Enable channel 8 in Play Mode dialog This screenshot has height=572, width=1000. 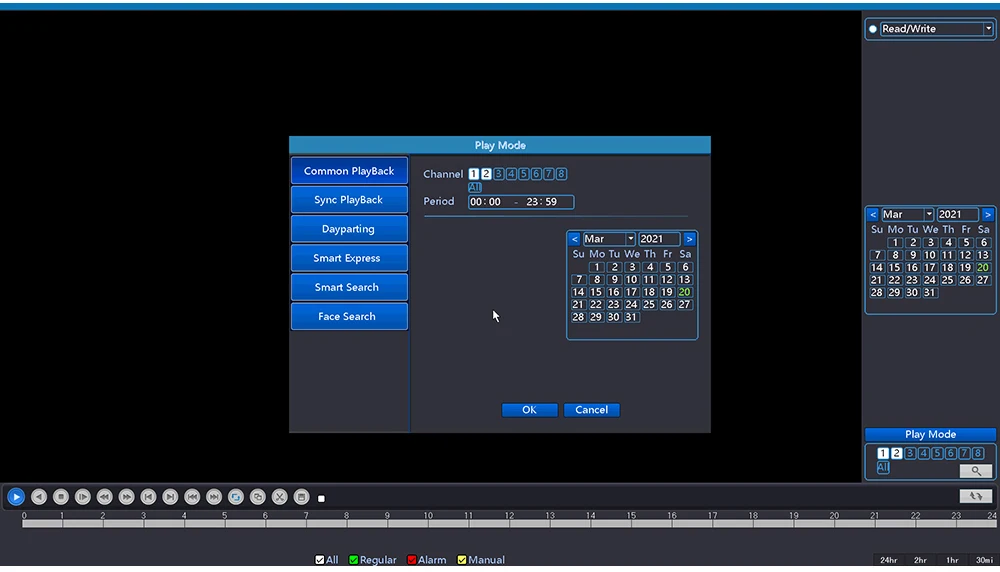(x=561, y=174)
